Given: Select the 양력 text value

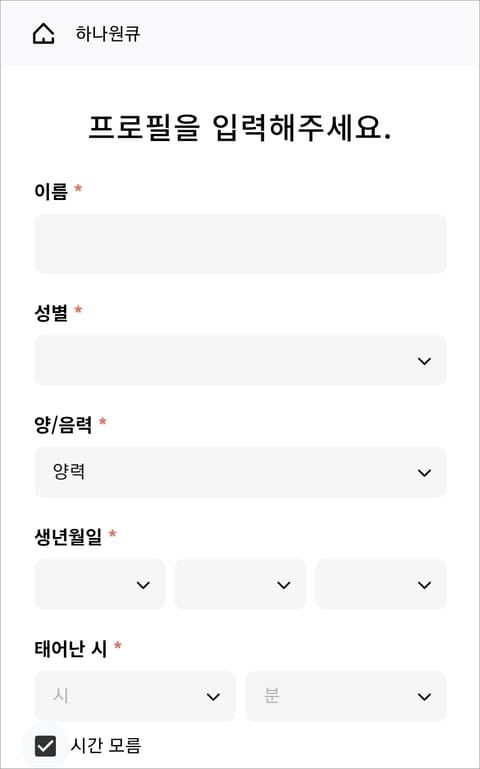Looking at the screenshot, I should point(69,472).
